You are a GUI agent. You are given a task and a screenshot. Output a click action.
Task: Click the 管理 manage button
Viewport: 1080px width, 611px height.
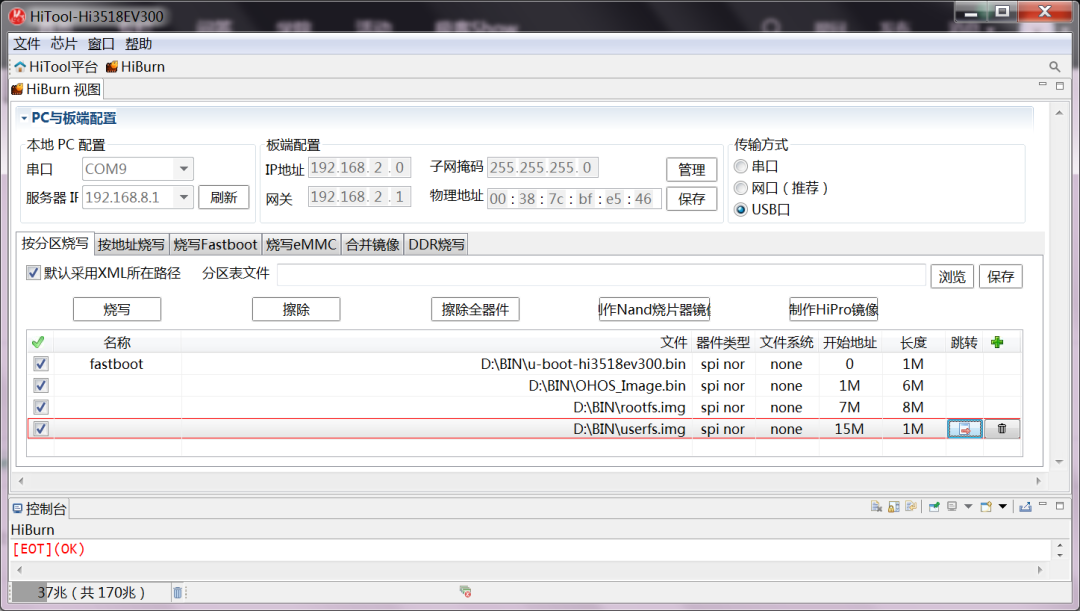click(692, 169)
